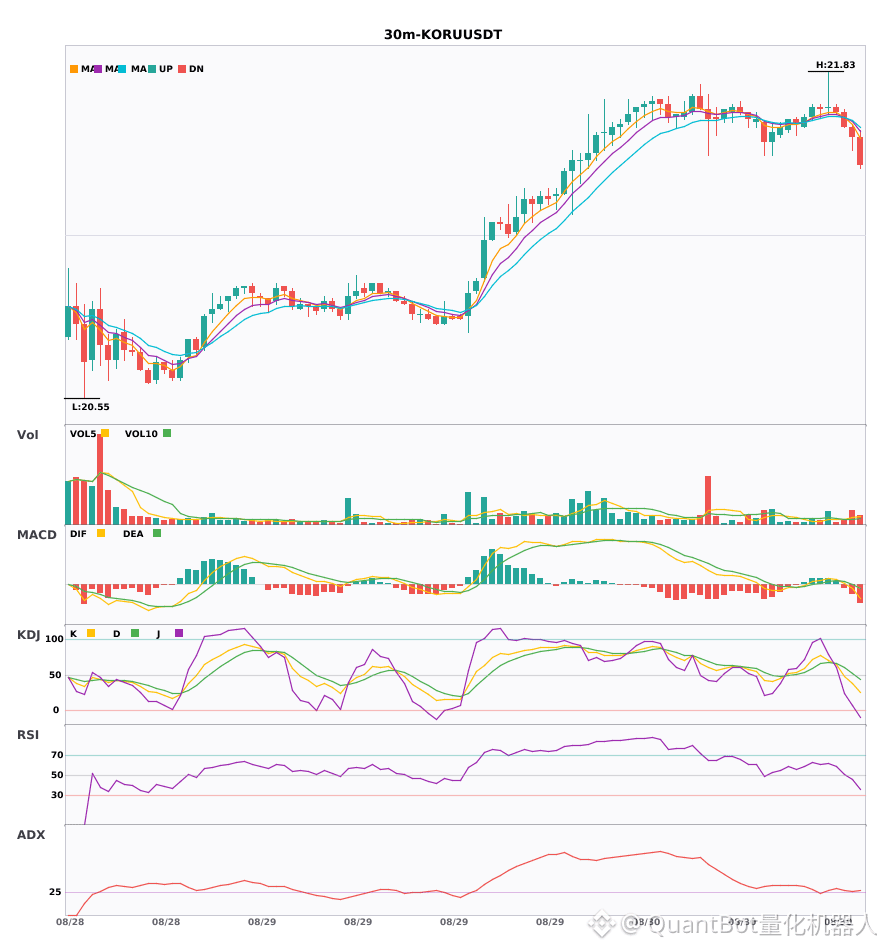Click the VOL10 legend text
Viewport: 885px width, 950px height.
pos(141,434)
